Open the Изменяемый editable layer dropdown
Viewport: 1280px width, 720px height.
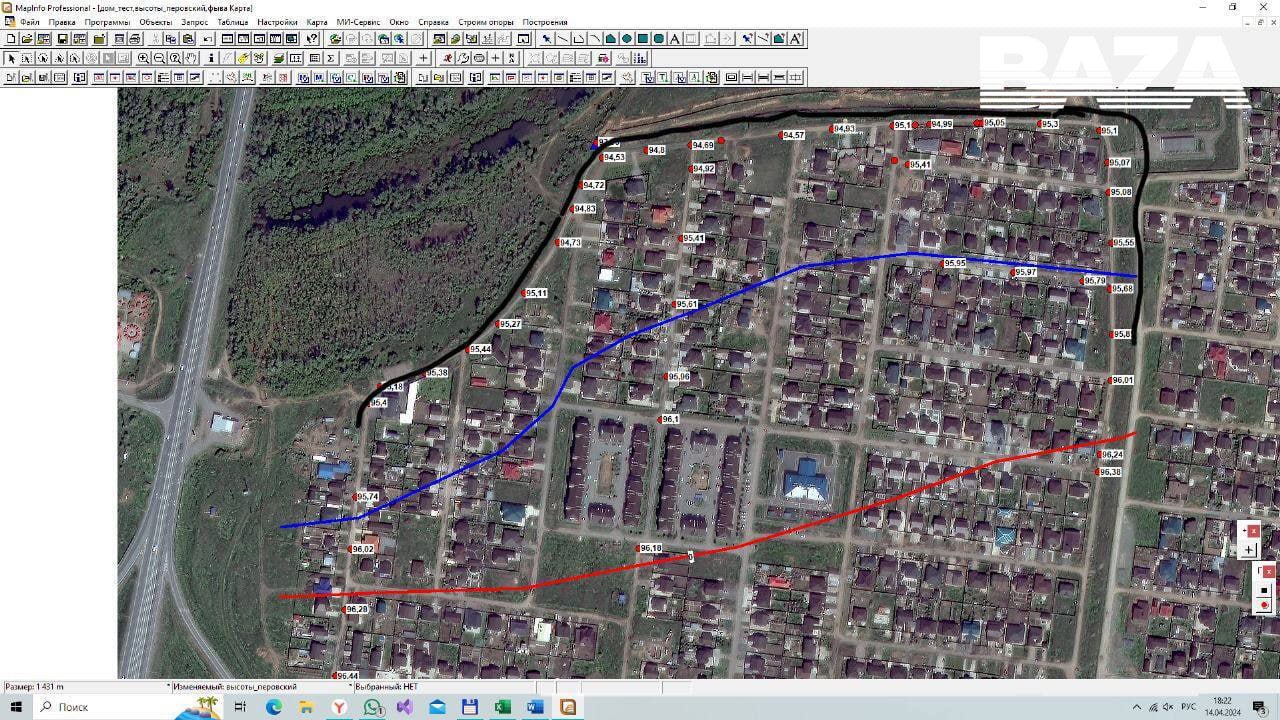350,687
